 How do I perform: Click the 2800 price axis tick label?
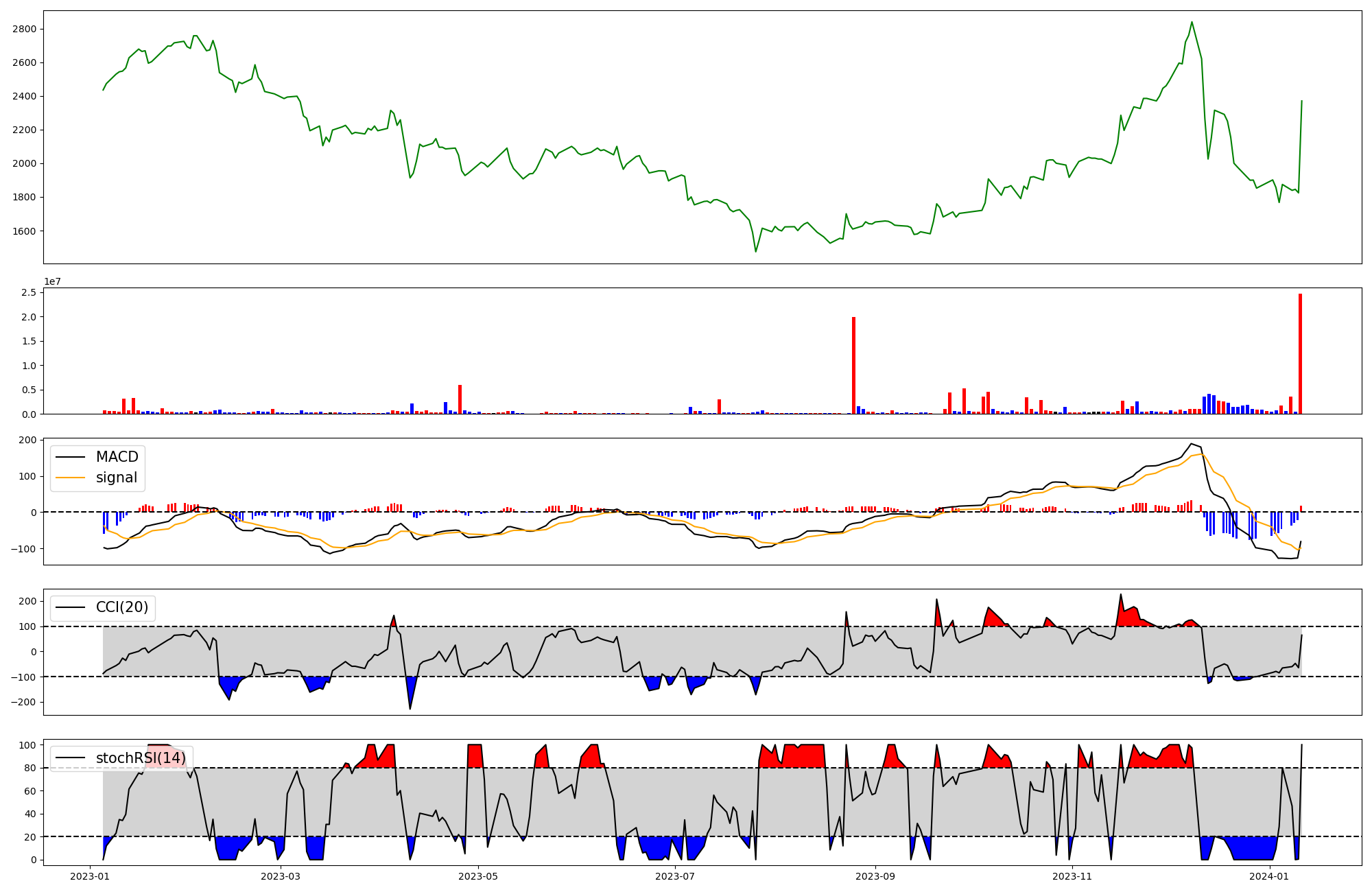tap(25, 29)
